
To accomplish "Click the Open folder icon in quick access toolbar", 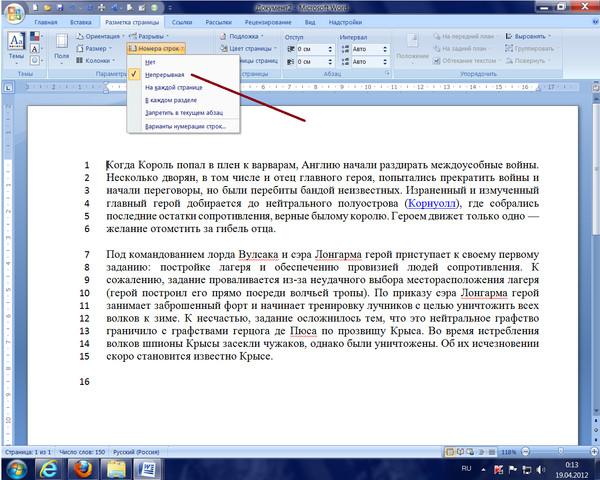I will coord(47,7).
